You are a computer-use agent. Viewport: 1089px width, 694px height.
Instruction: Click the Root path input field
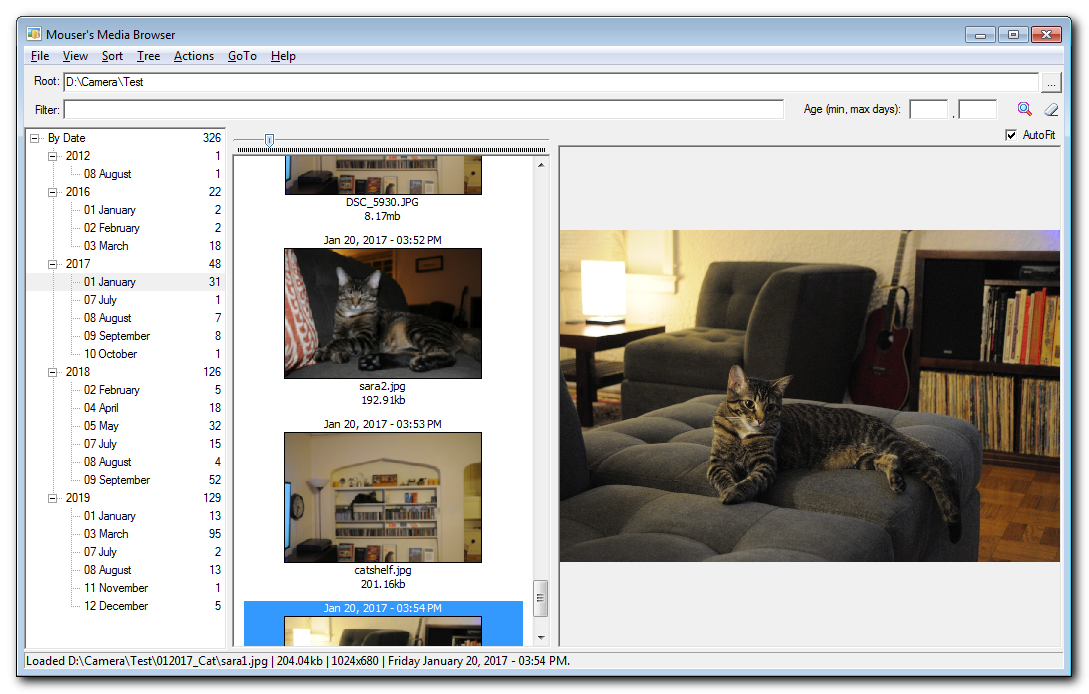551,82
